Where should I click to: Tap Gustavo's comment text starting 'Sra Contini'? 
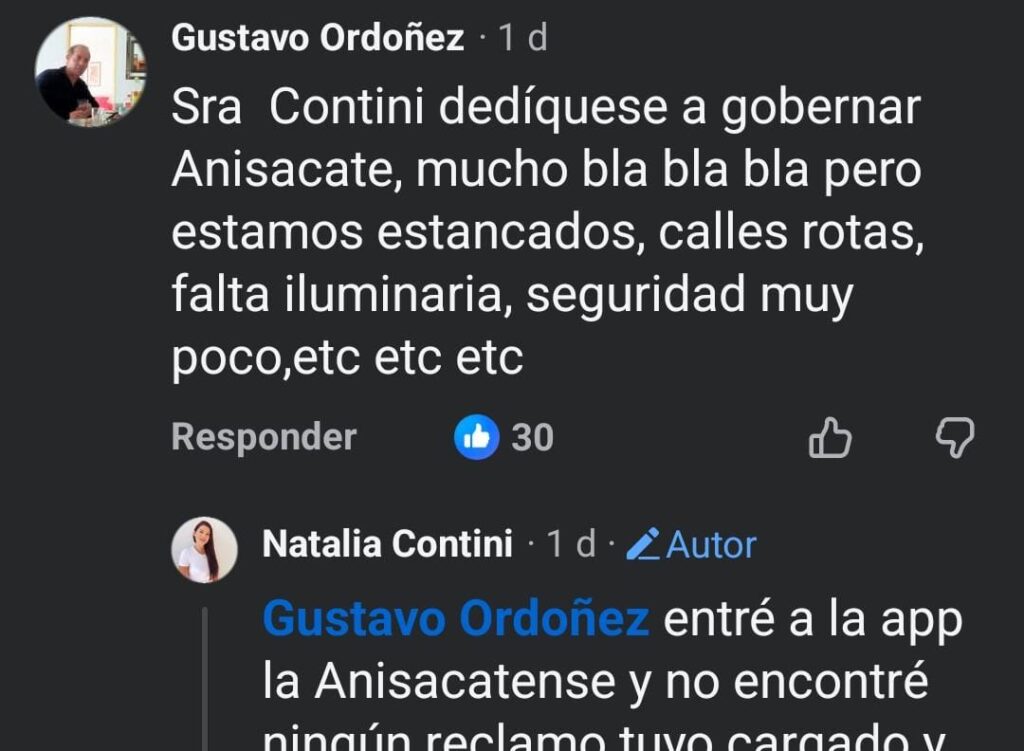(x=545, y=109)
